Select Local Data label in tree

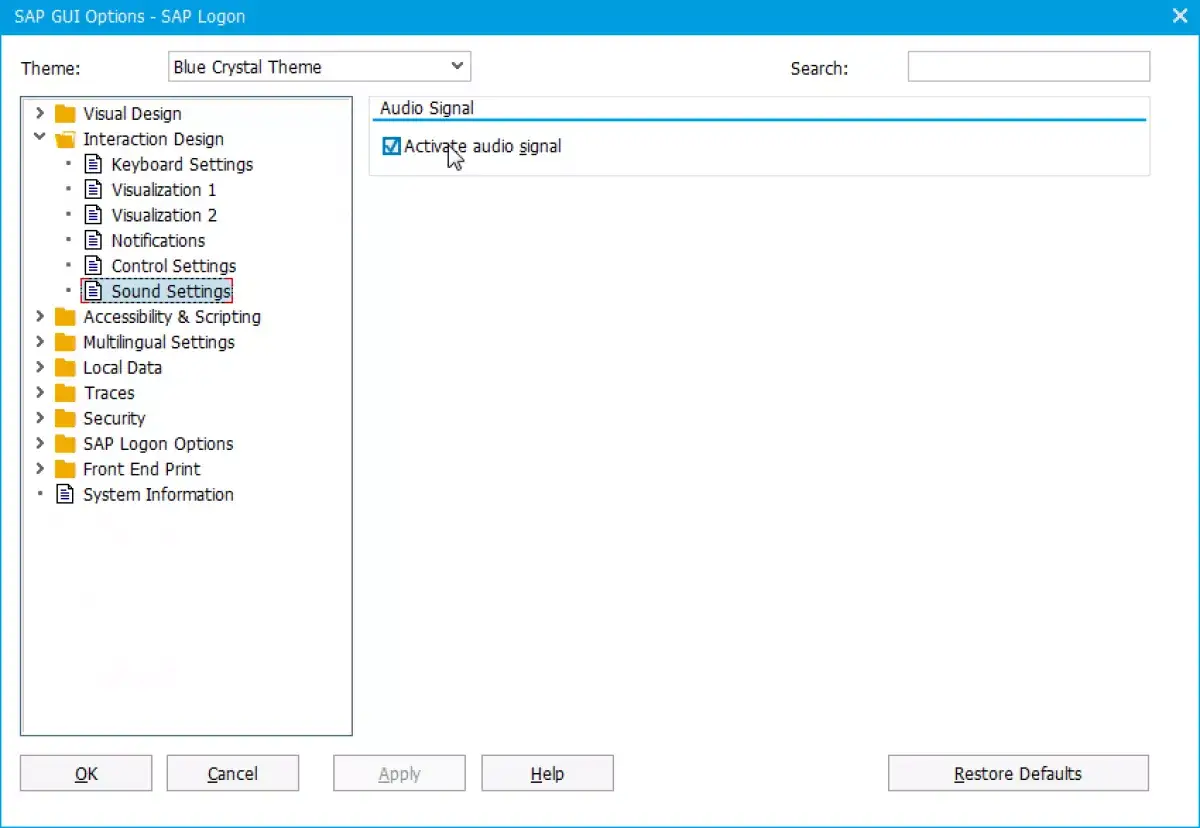[x=122, y=368]
